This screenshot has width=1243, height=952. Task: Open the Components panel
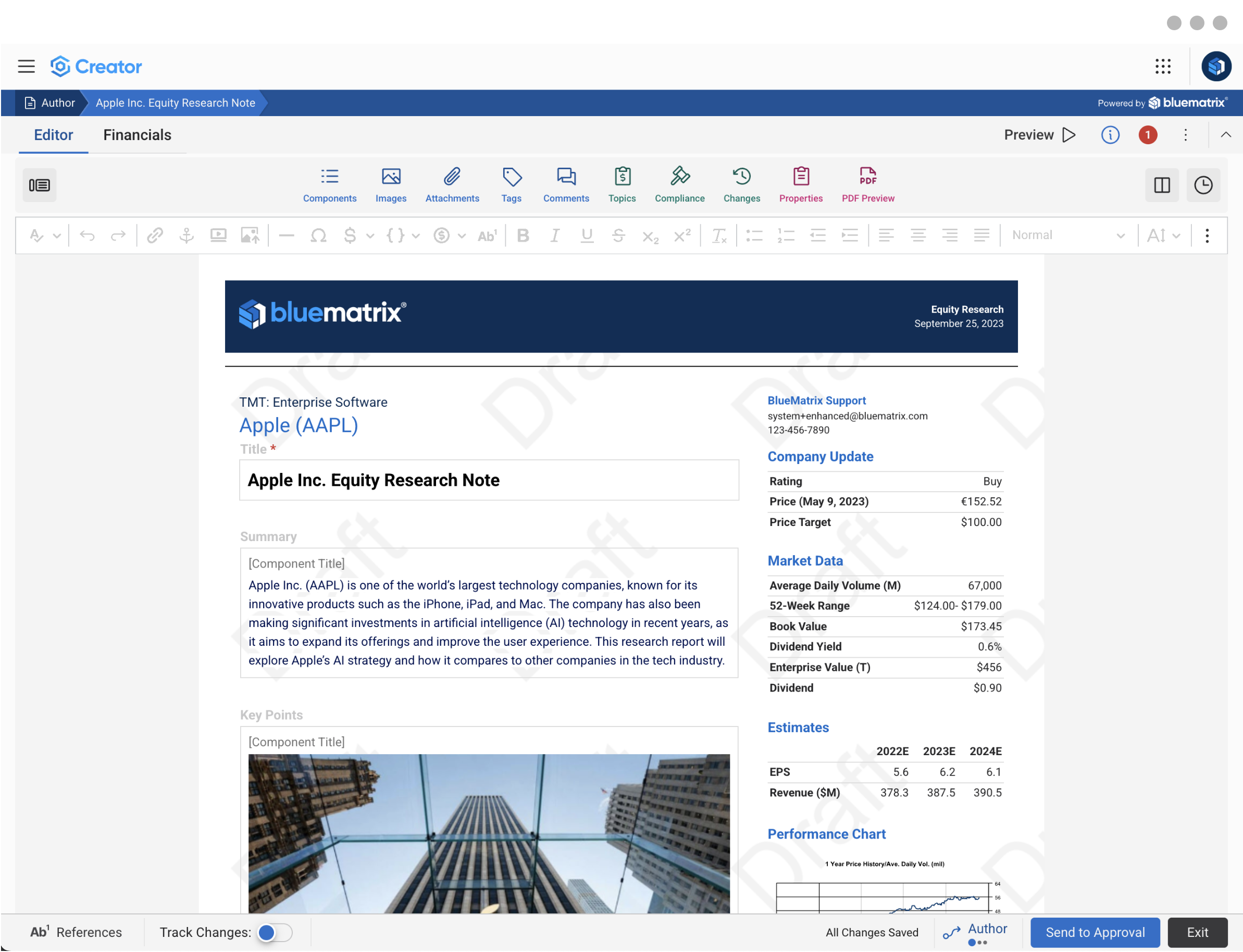[329, 185]
